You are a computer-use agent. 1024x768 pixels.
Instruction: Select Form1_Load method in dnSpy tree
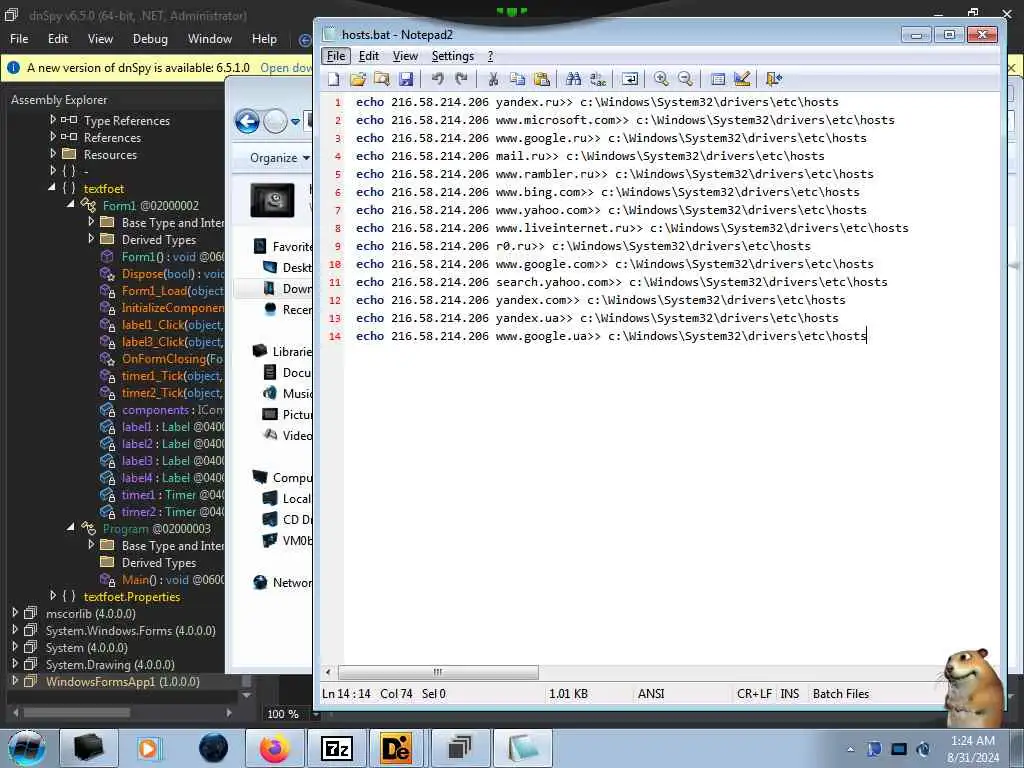172,291
